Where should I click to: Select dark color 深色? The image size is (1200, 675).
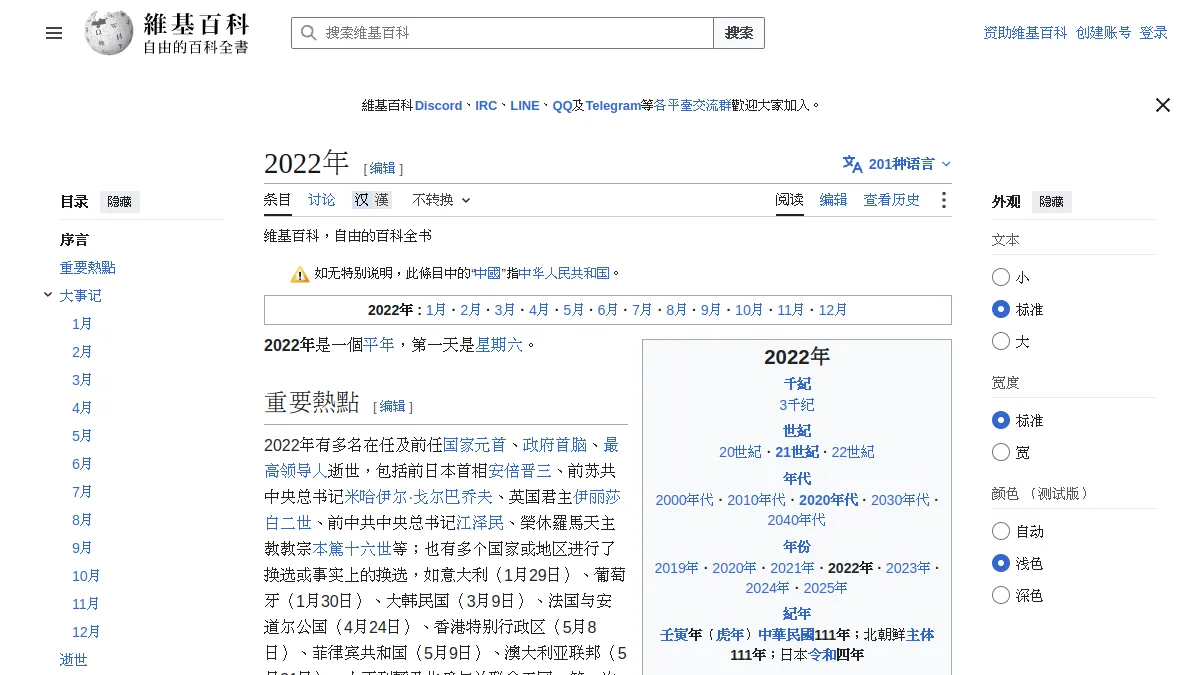pyautogui.click(x=1001, y=595)
